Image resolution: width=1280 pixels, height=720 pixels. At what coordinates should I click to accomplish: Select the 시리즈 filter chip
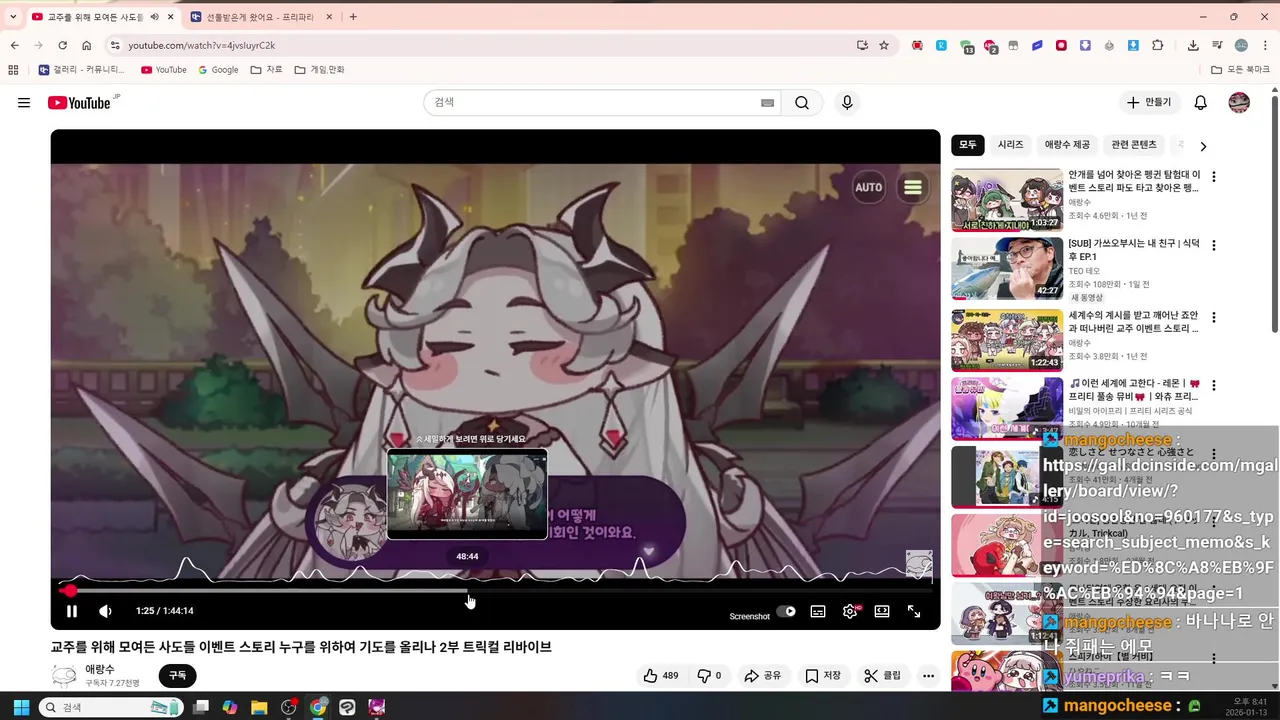[1011, 145]
